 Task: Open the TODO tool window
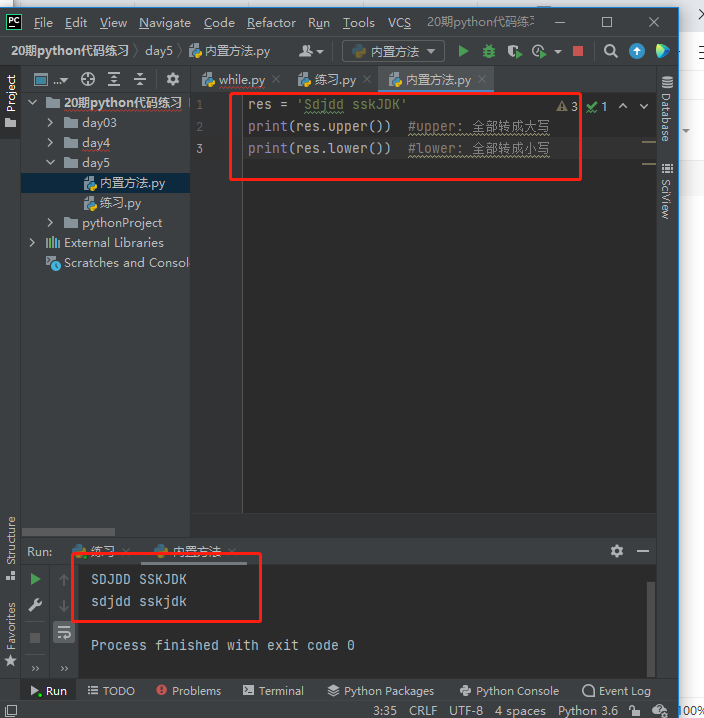111,691
